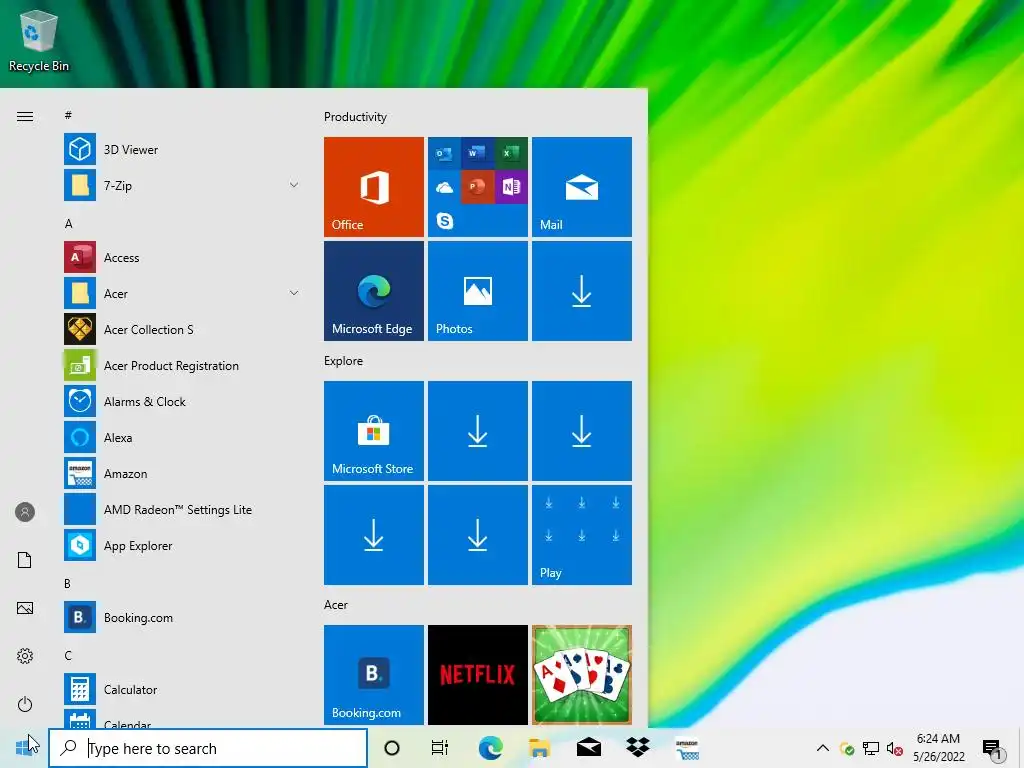
Task: Expand the Acer folder chevron
Action: pyautogui.click(x=294, y=293)
